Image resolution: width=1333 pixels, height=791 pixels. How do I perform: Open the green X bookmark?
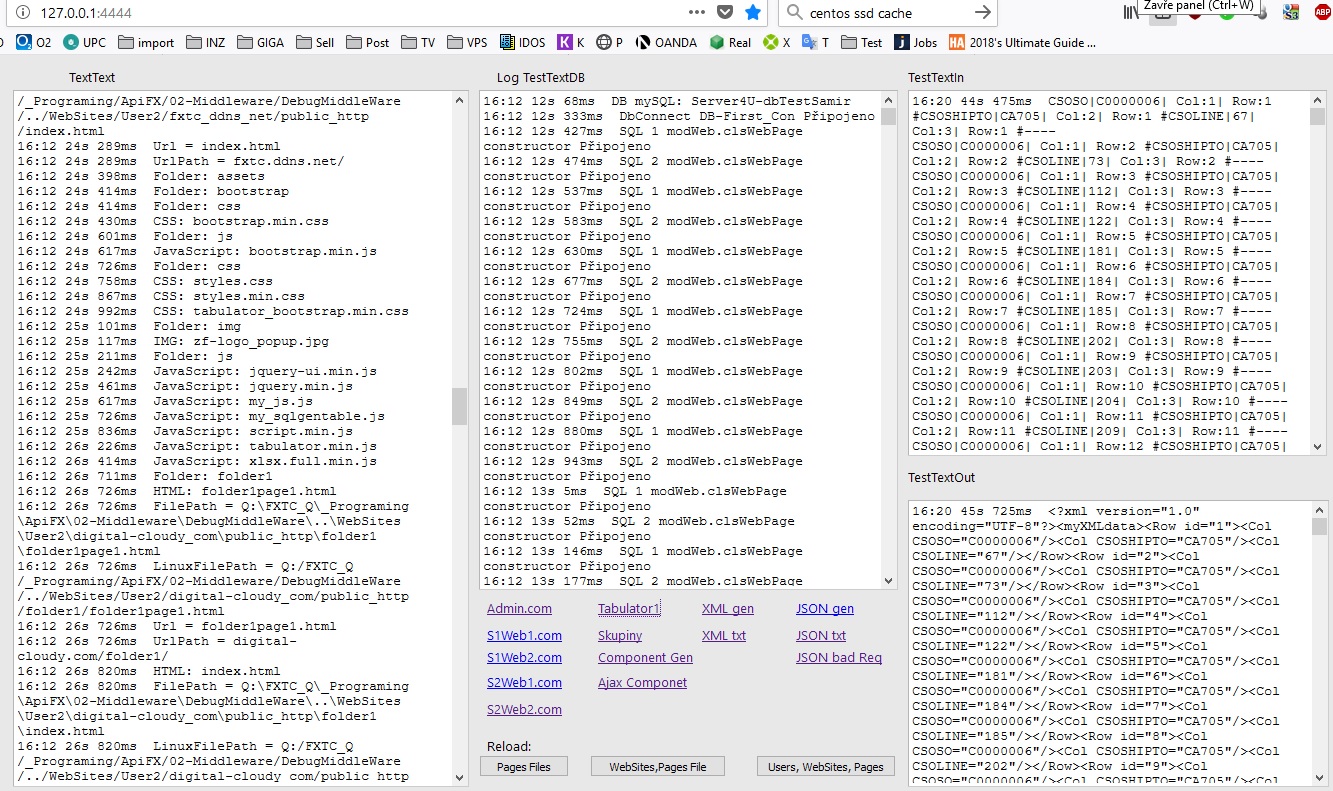(x=777, y=43)
